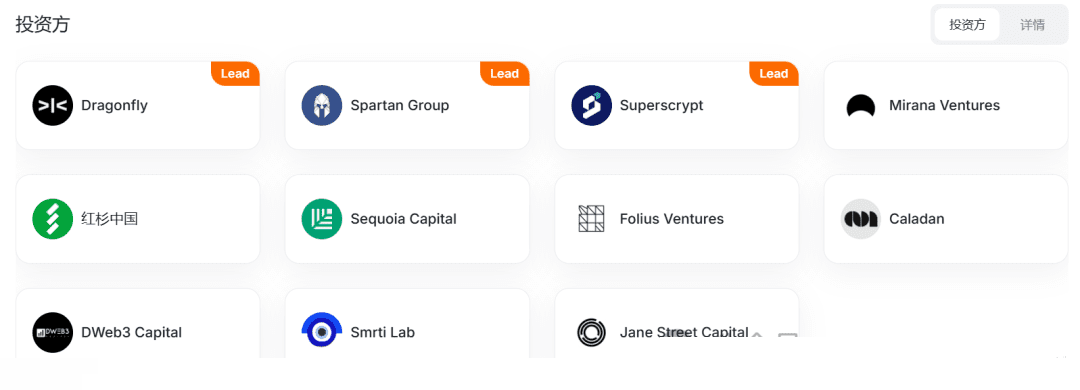Screen dimensions: 1080x390
Task: Open the Spartan Group name link
Action: click(399, 105)
